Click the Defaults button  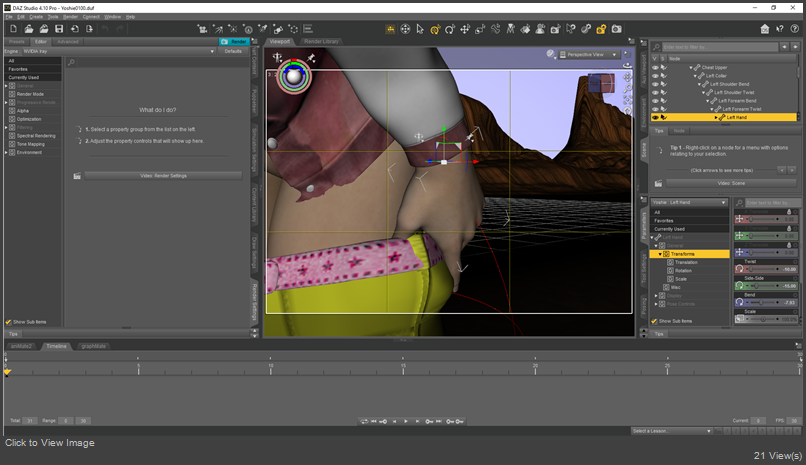tap(233, 51)
